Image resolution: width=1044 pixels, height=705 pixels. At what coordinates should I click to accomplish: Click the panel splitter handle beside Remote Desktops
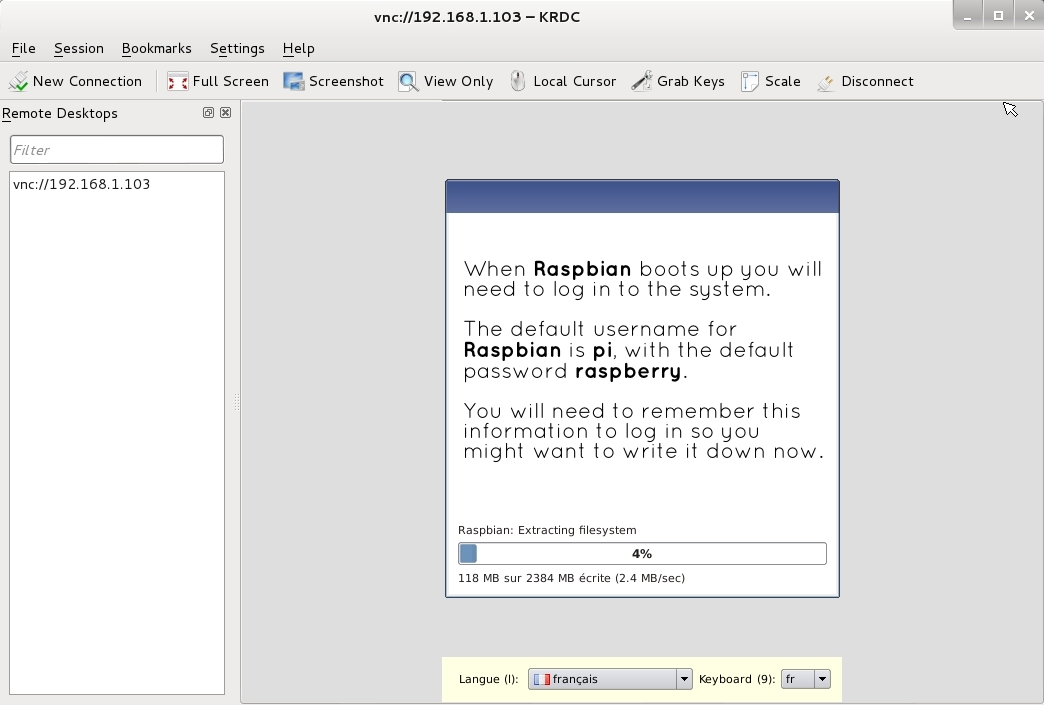(x=237, y=402)
